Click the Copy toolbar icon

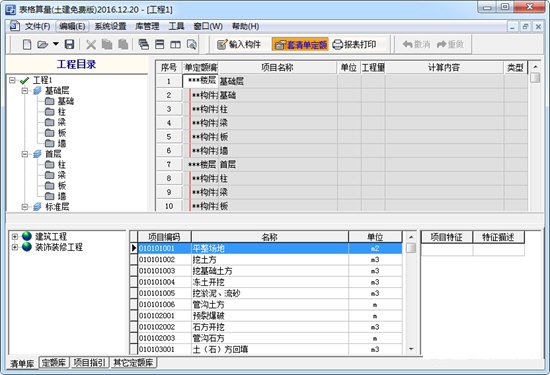pos(107,45)
